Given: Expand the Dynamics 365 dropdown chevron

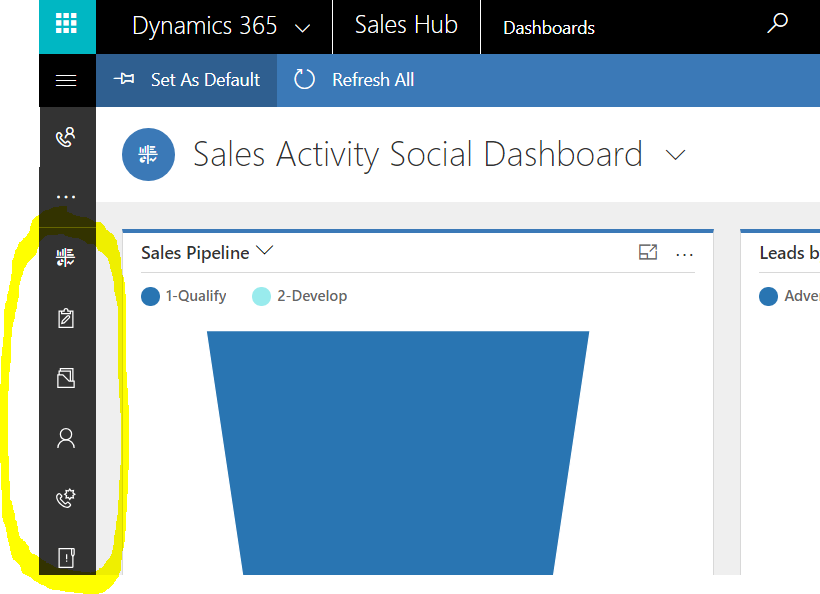Looking at the screenshot, I should [303, 28].
